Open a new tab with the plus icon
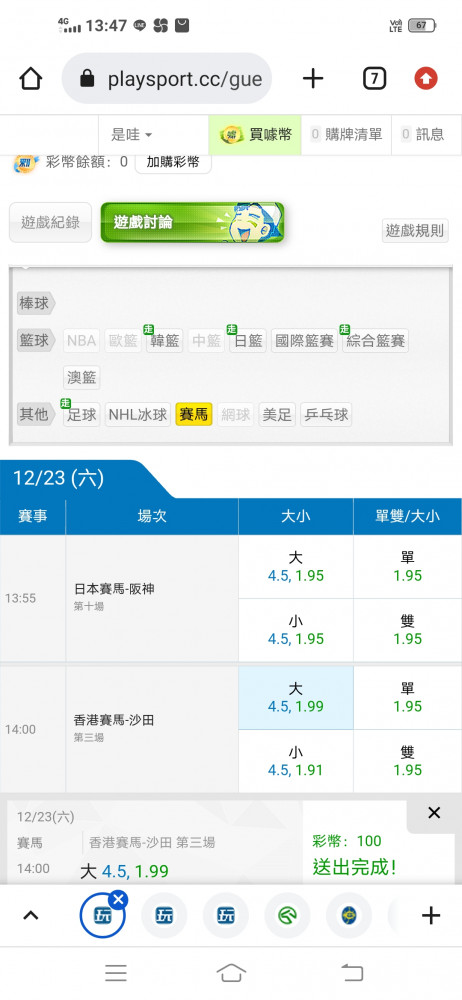The image size is (462, 1000). pyautogui.click(x=313, y=79)
